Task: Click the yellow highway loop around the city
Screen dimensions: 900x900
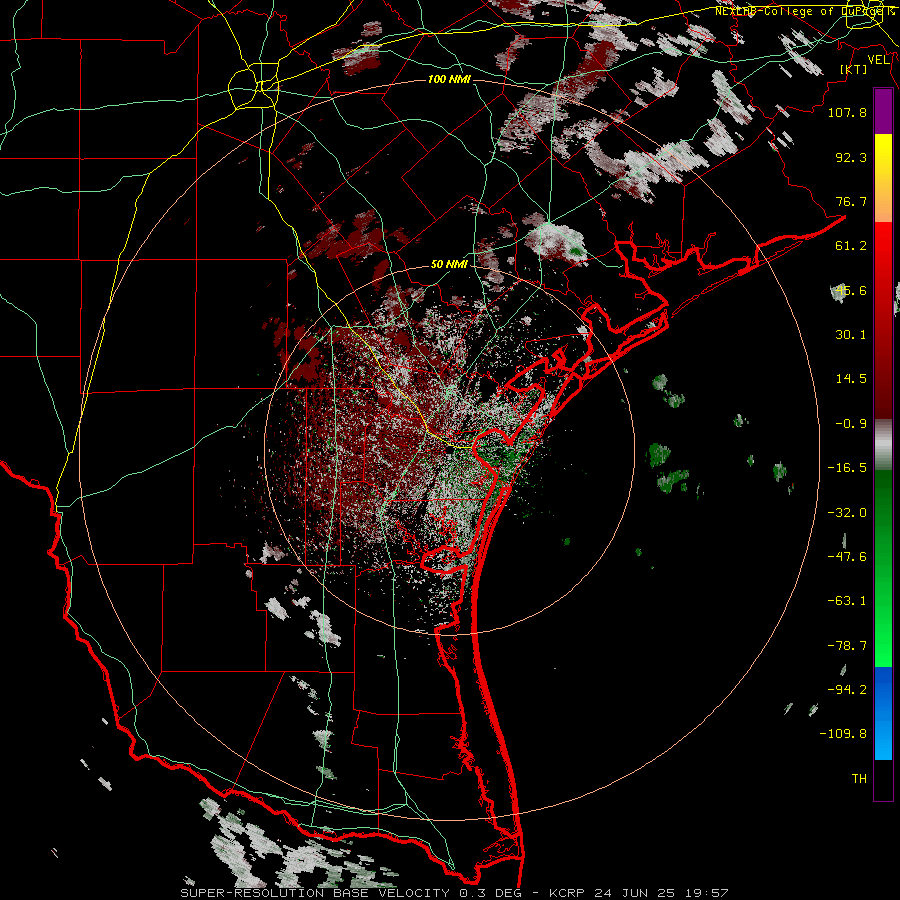Action: (253, 88)
